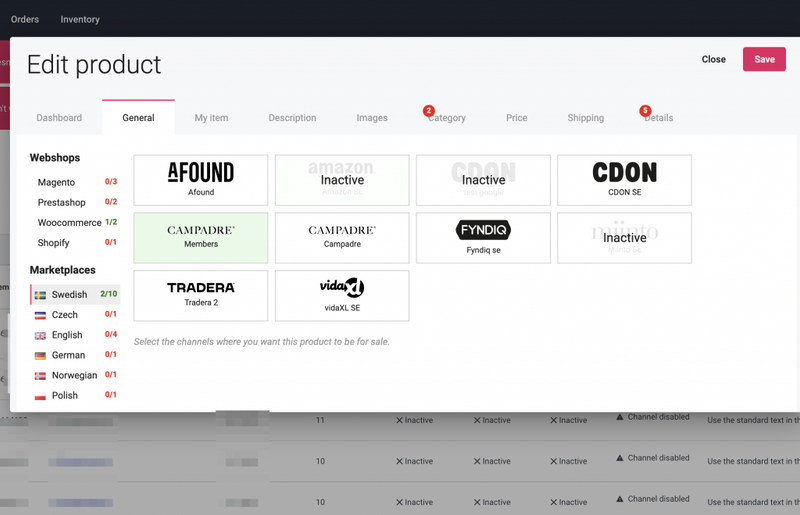Toggle the Afound channel card
This screenshot has width=800, height=515.
(201, 180)
